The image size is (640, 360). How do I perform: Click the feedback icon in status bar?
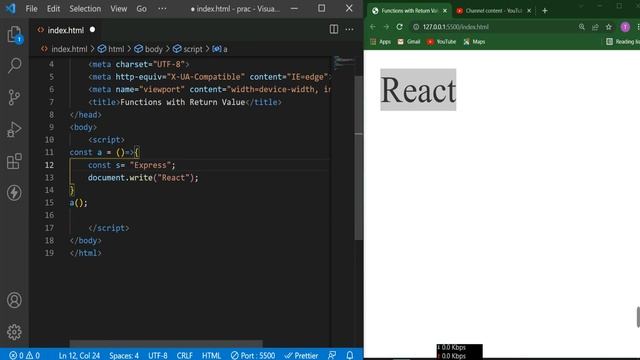332,355
